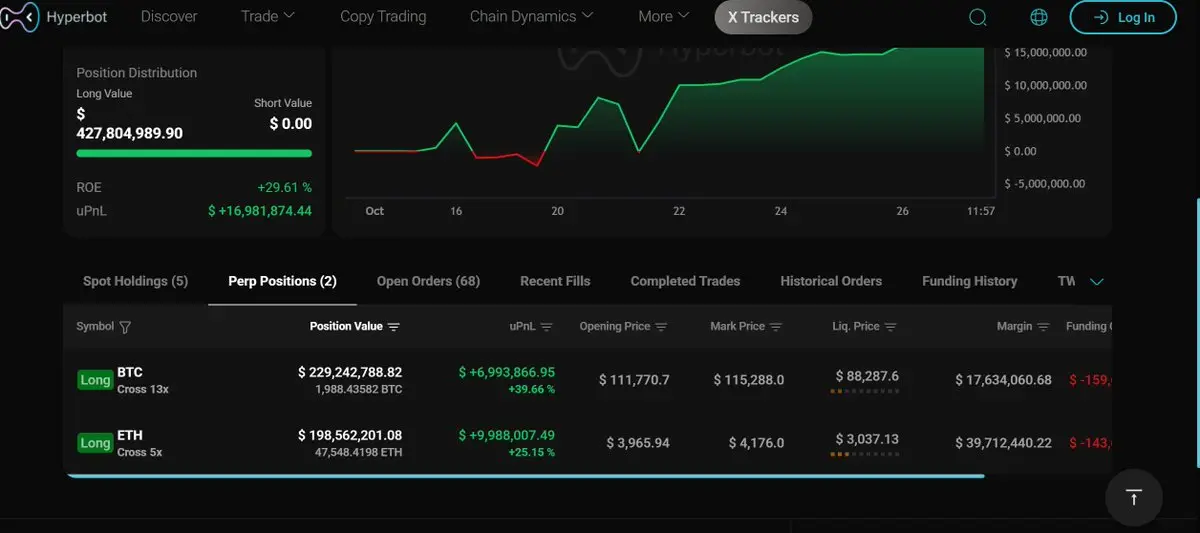This screenshot has height=533, width=1200.
Task: Sort by uPnL column icon
Action: coord(547,327)
